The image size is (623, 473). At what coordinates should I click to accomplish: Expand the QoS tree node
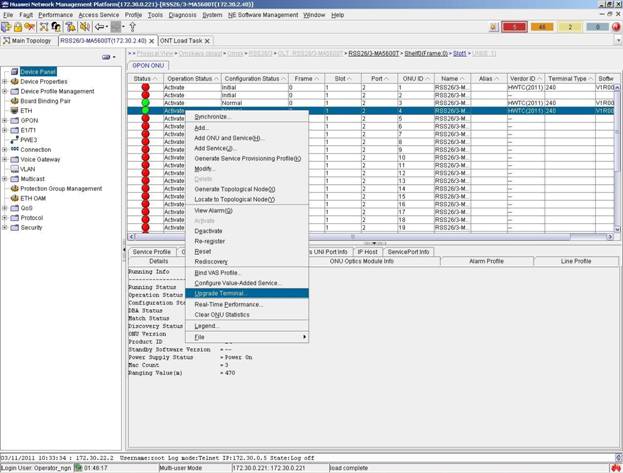[x=5, y=208]
